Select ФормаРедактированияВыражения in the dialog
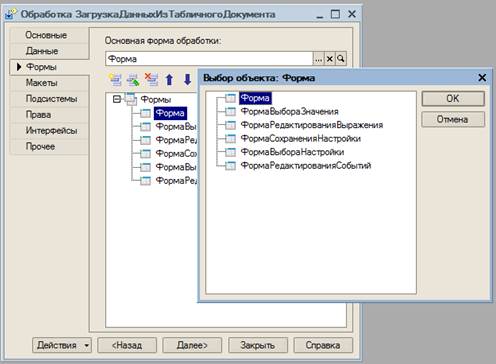This screenshot has width=496, height=364. (312, 125)
